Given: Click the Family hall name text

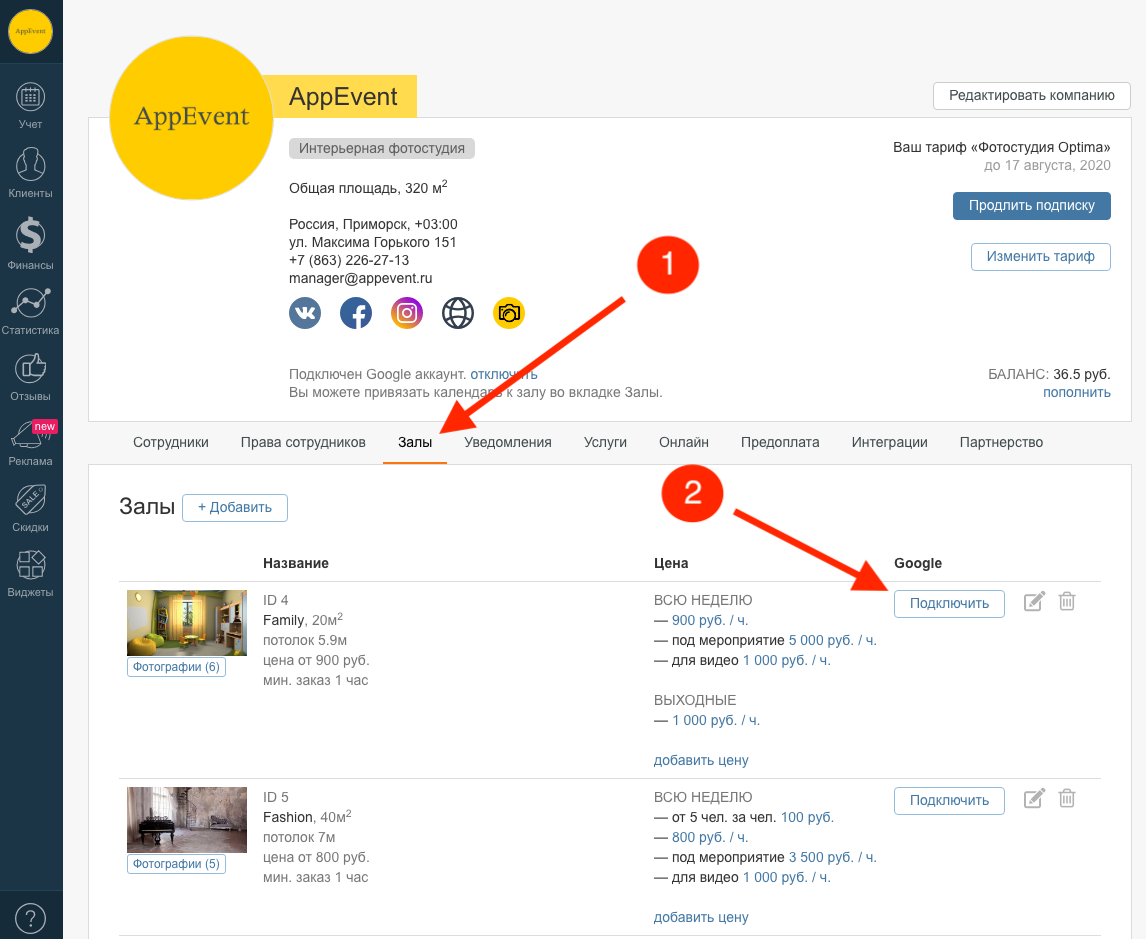Looking at the screenshot, I should (284, 620).
